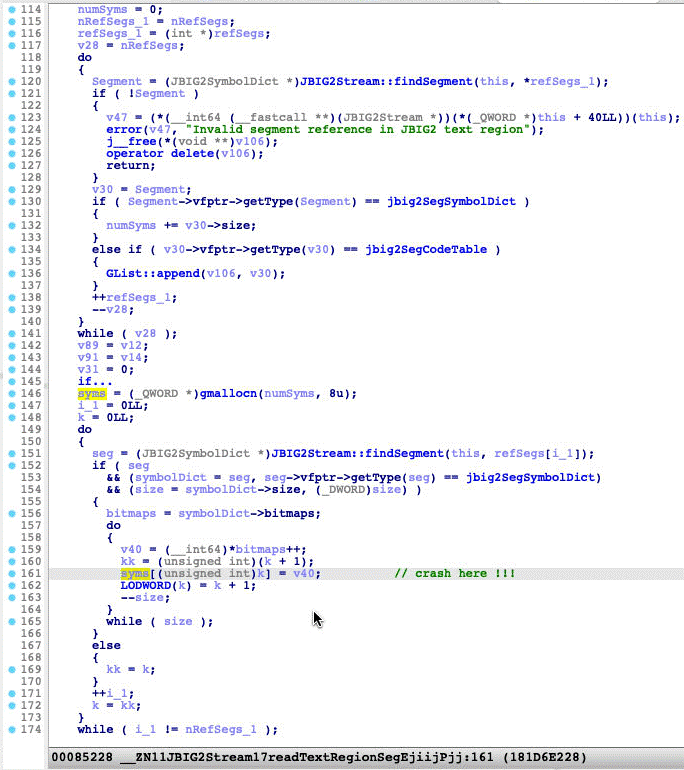Click the breakpoint dot at line 136
684x770 pixels.
[9, 273]
